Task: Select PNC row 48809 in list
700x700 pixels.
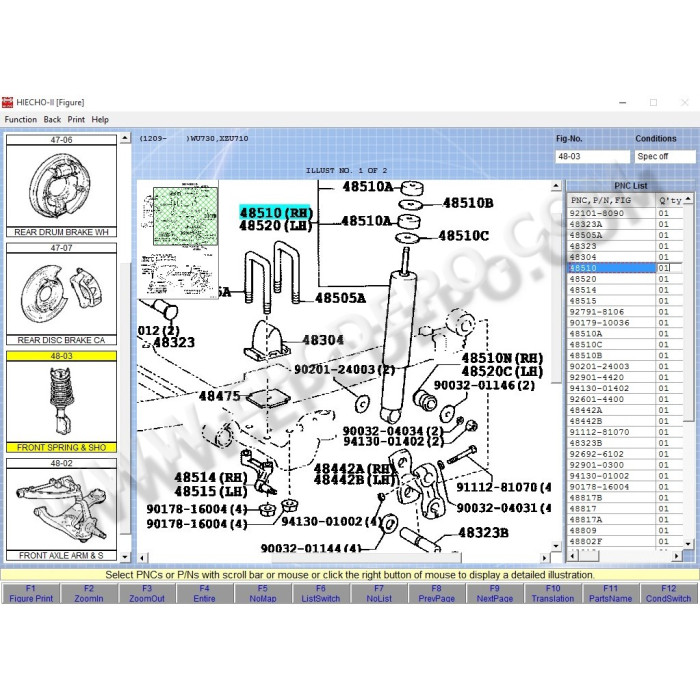Action: (x=625, y=530)
